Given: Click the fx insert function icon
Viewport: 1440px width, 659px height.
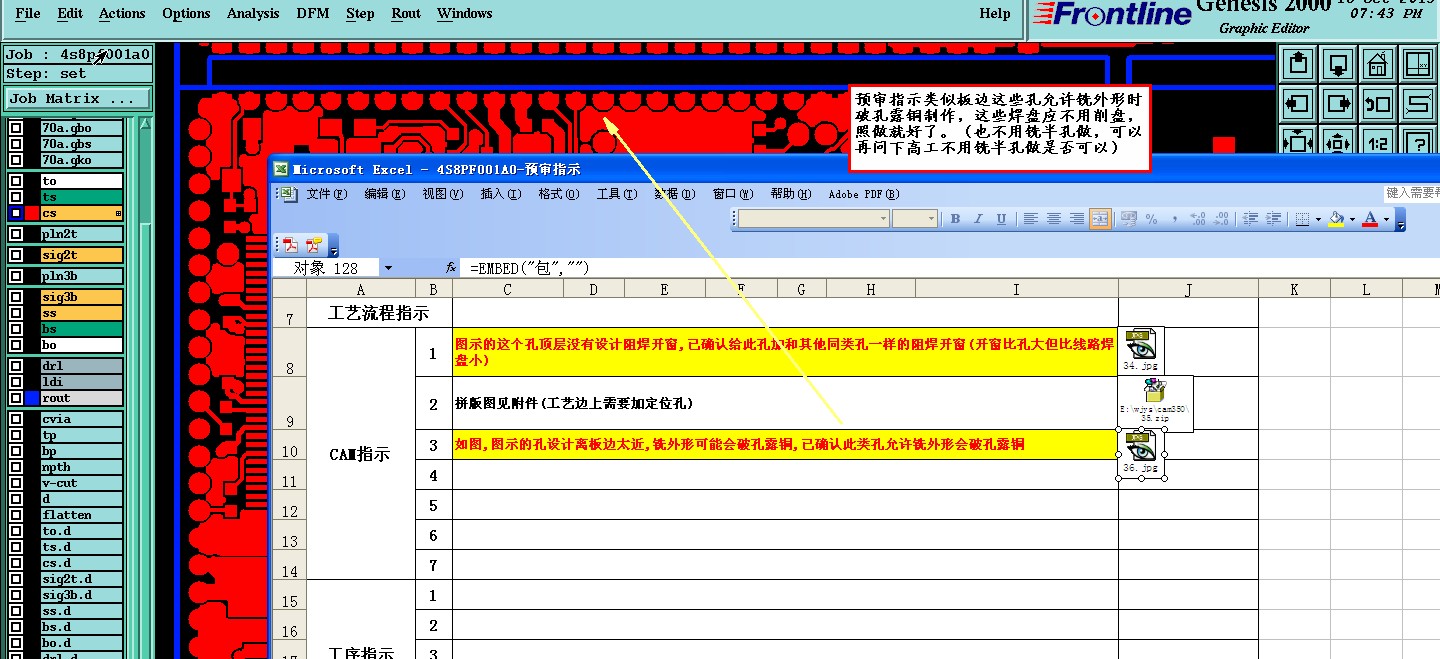Looking at the screenshot, I should [451, 268].
